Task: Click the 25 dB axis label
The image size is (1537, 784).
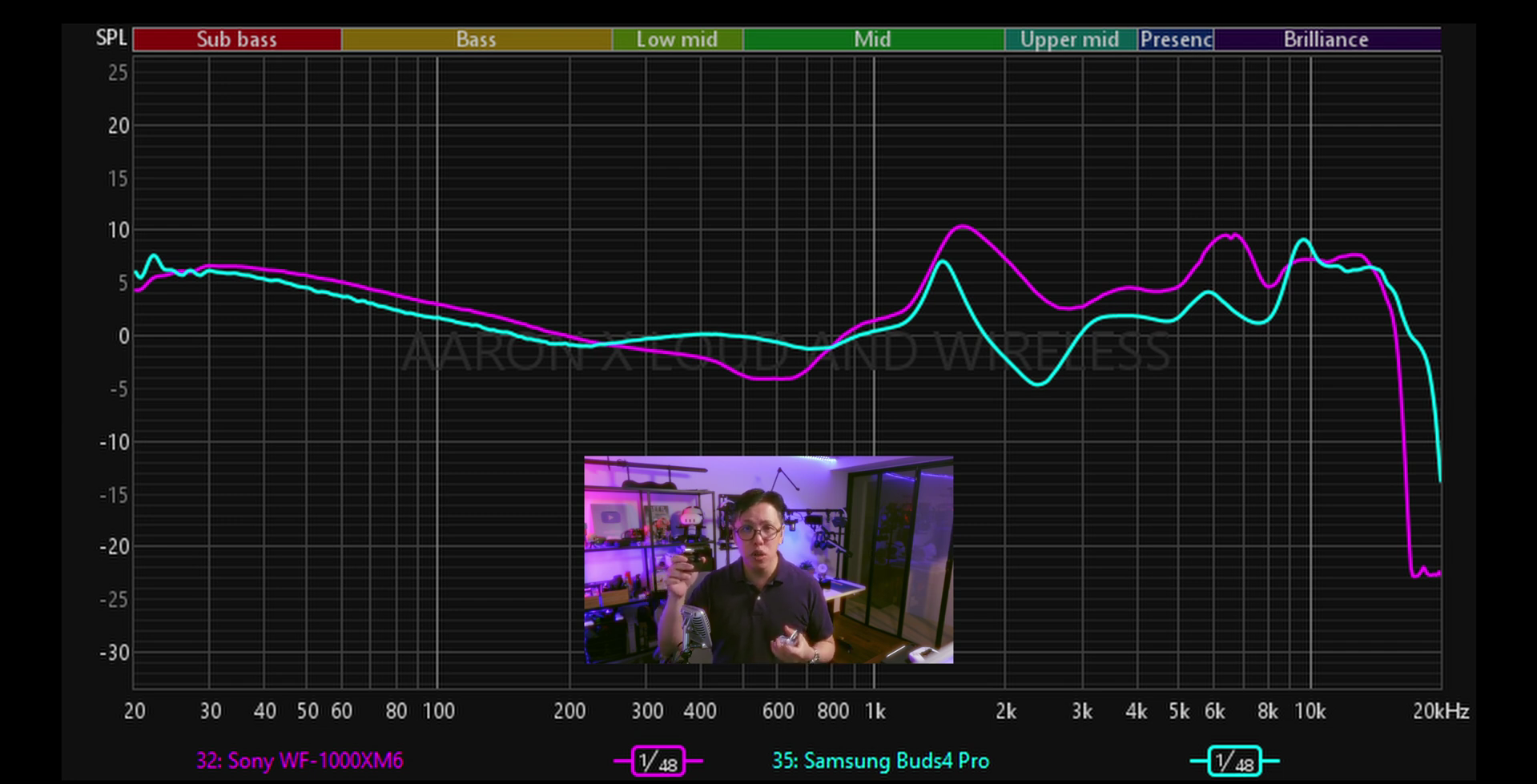Action: pos(118,73)
